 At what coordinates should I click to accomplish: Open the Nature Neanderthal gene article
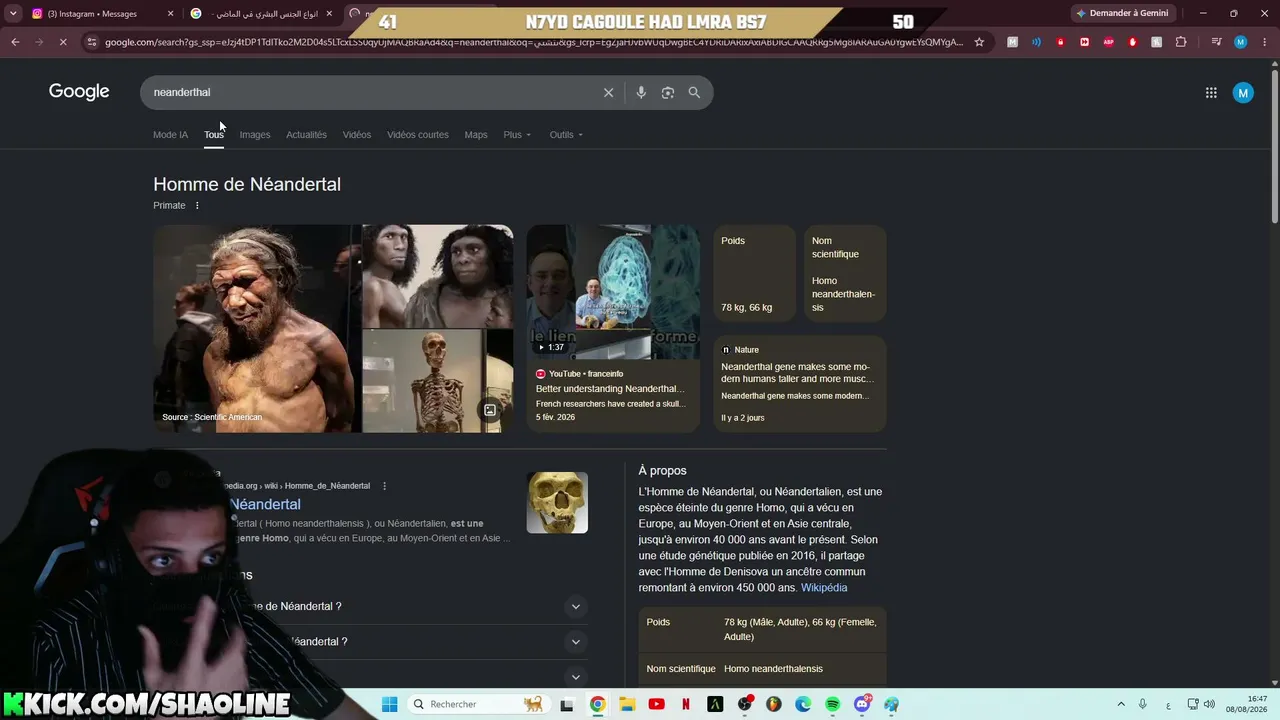pyautogui.click(x=800, y=384)
